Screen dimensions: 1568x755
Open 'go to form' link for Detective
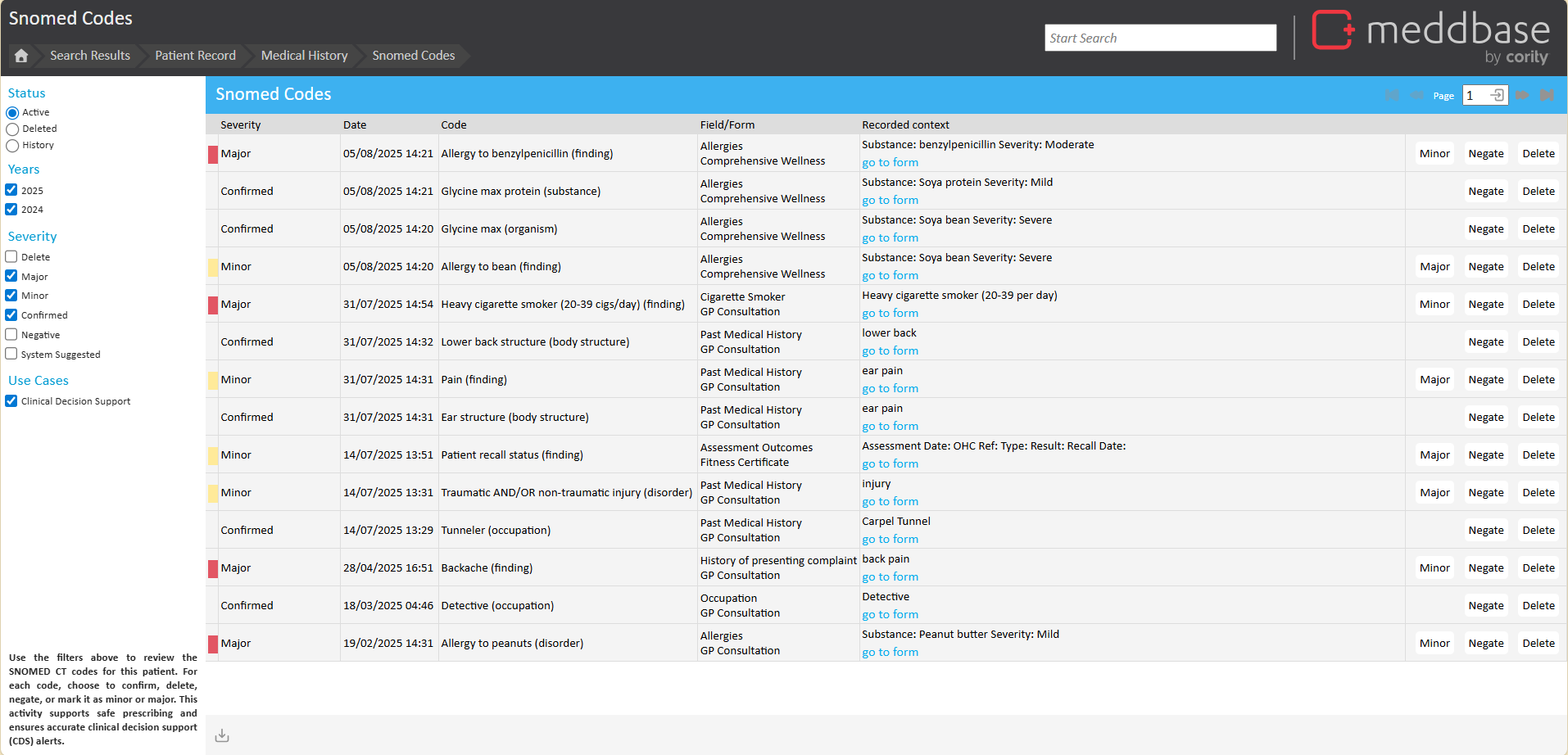890,615
